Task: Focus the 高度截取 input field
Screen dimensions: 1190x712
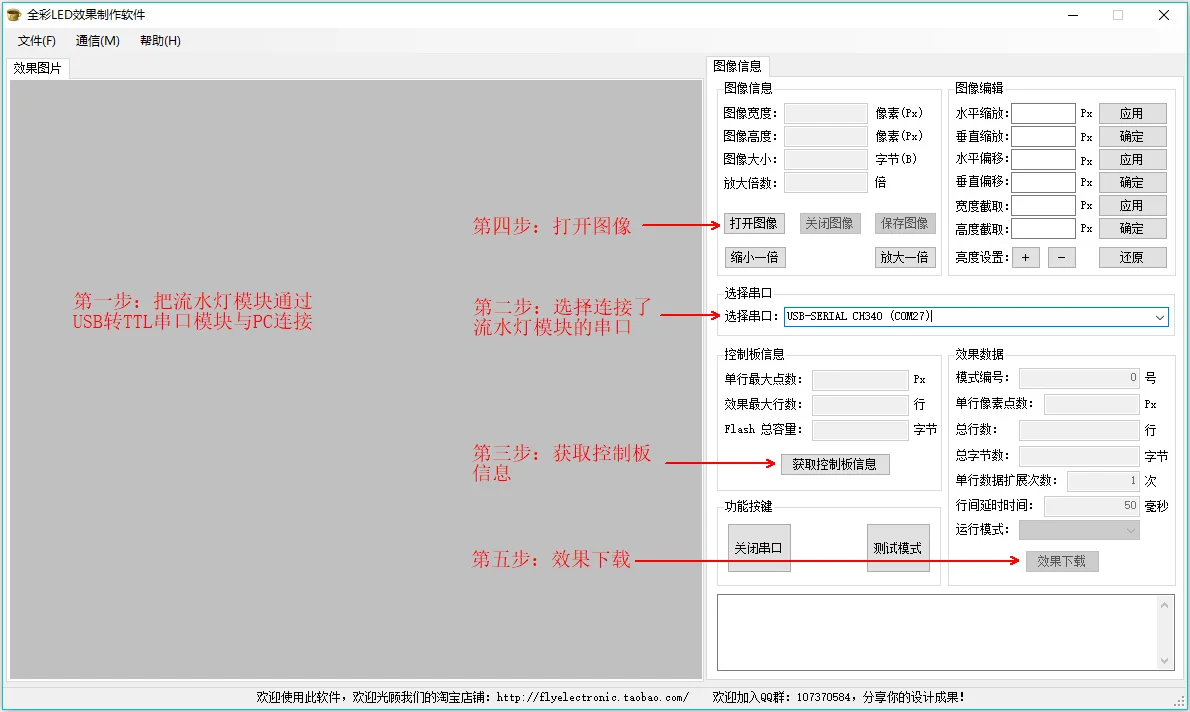Action: tap(1044, 228)
